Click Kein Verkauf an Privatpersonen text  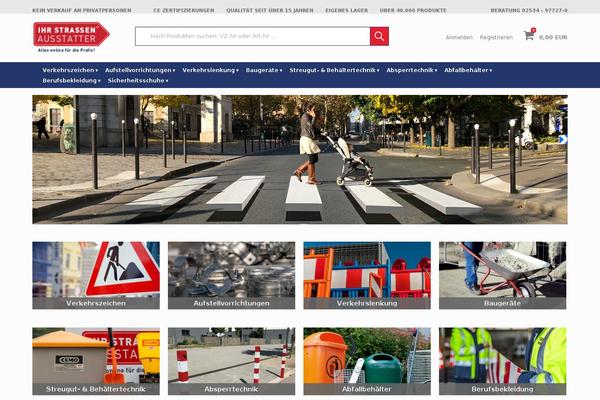(x=82, y=10)
